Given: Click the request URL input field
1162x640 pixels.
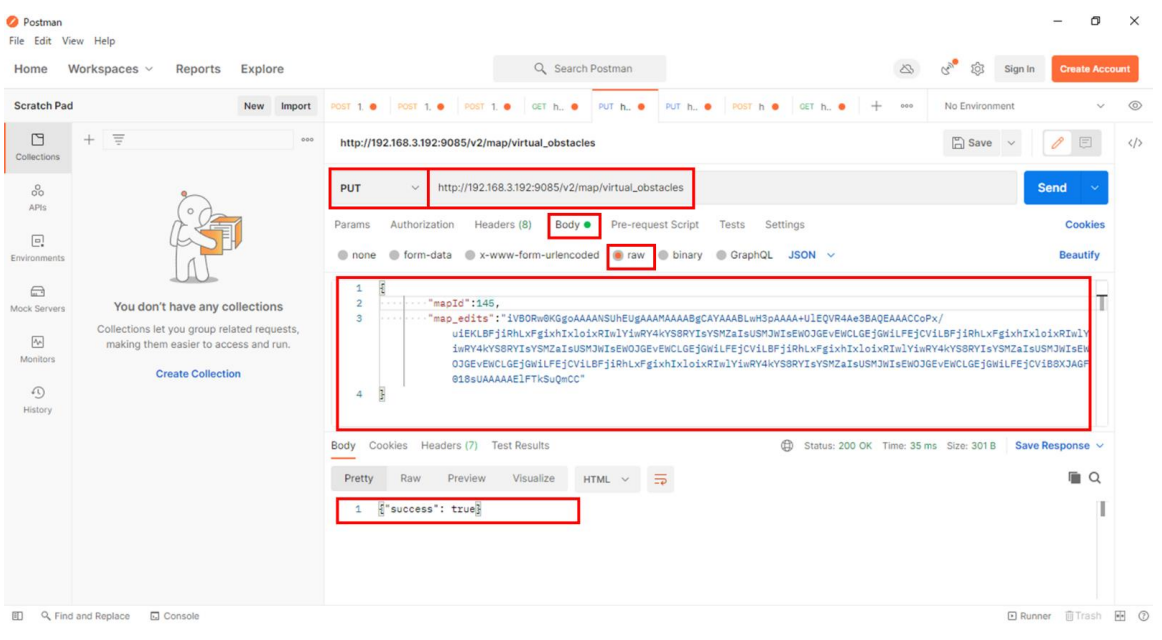Looking at the screenshot, I should click(720, 188).
